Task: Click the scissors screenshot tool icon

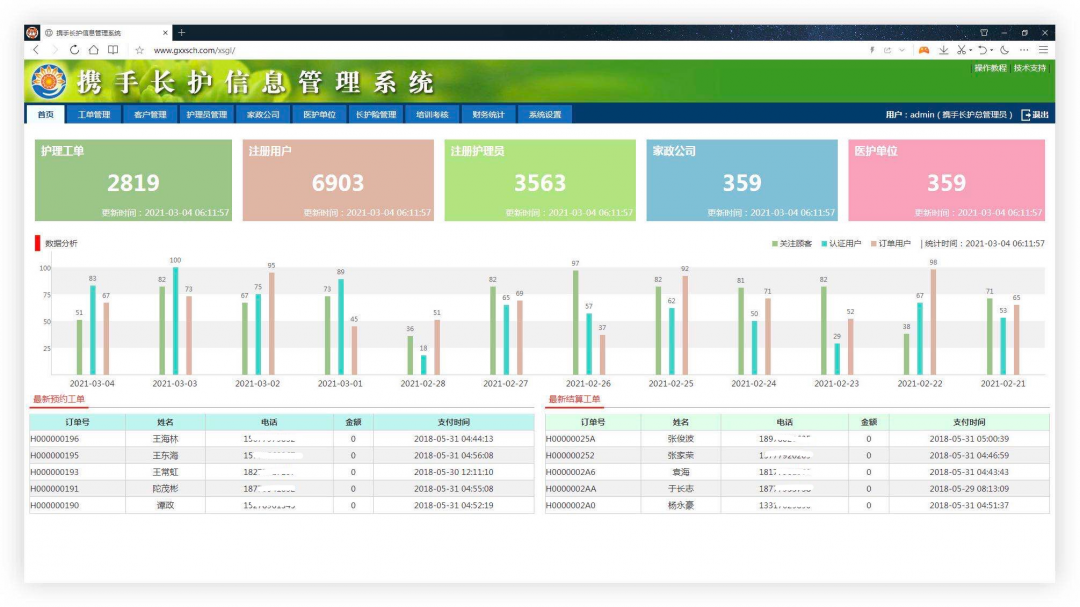Action: tap(961, 50)
